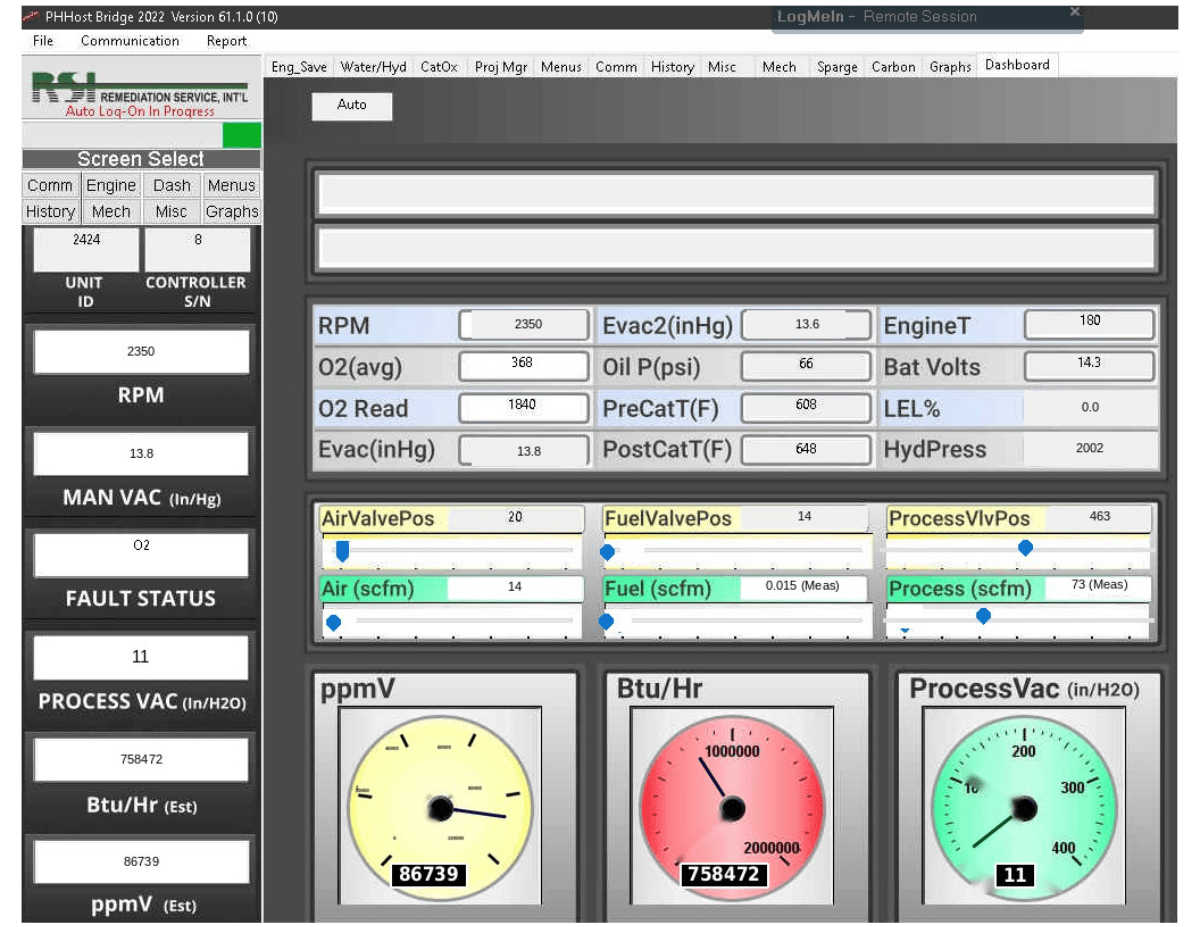
Task: Click the Unit ID field showing 2424
Action: click(86, 249)
